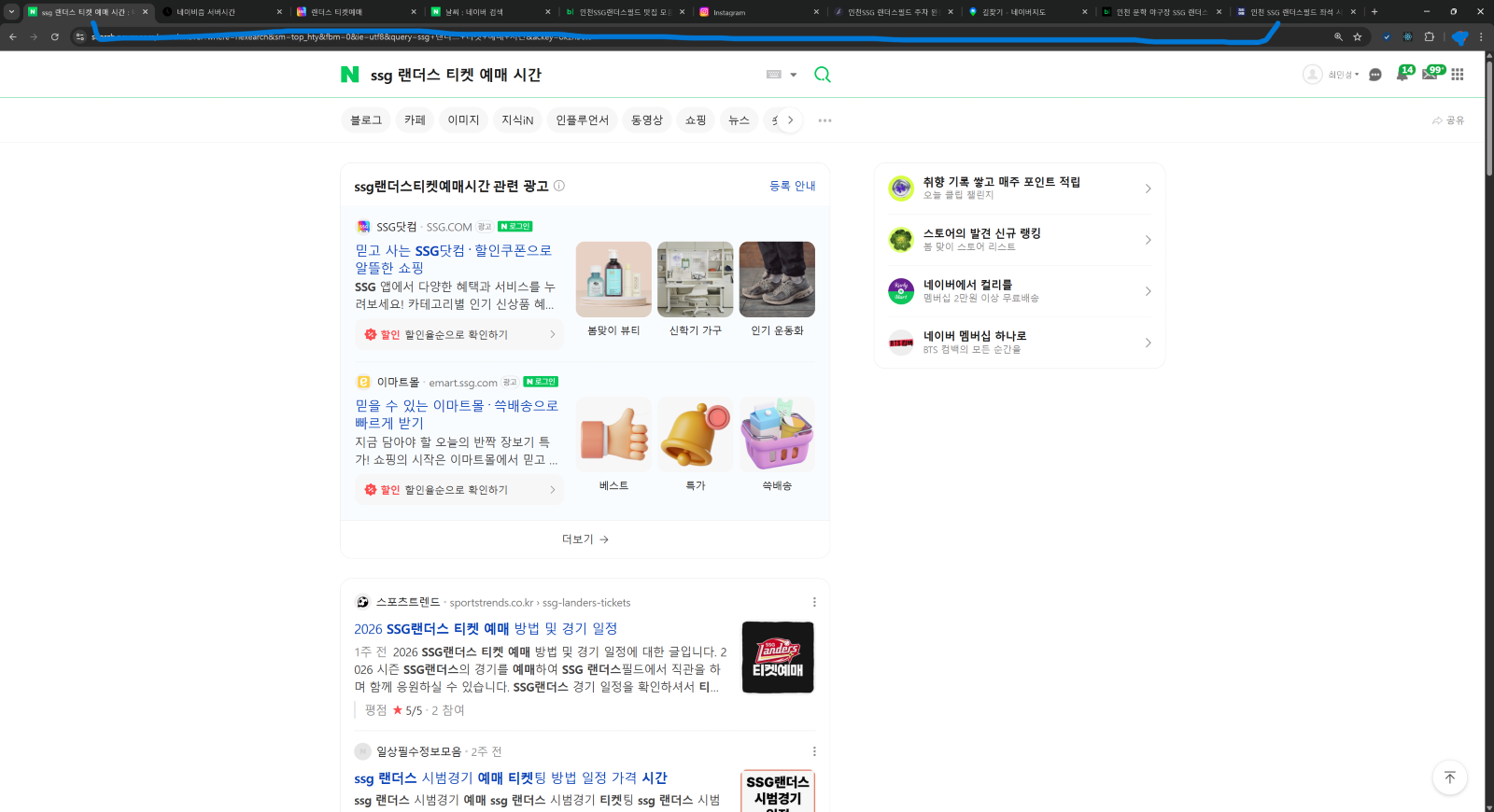Show more category tabs with right chevron
Screen dimensions: 1494x812
(x=790, y=120)
